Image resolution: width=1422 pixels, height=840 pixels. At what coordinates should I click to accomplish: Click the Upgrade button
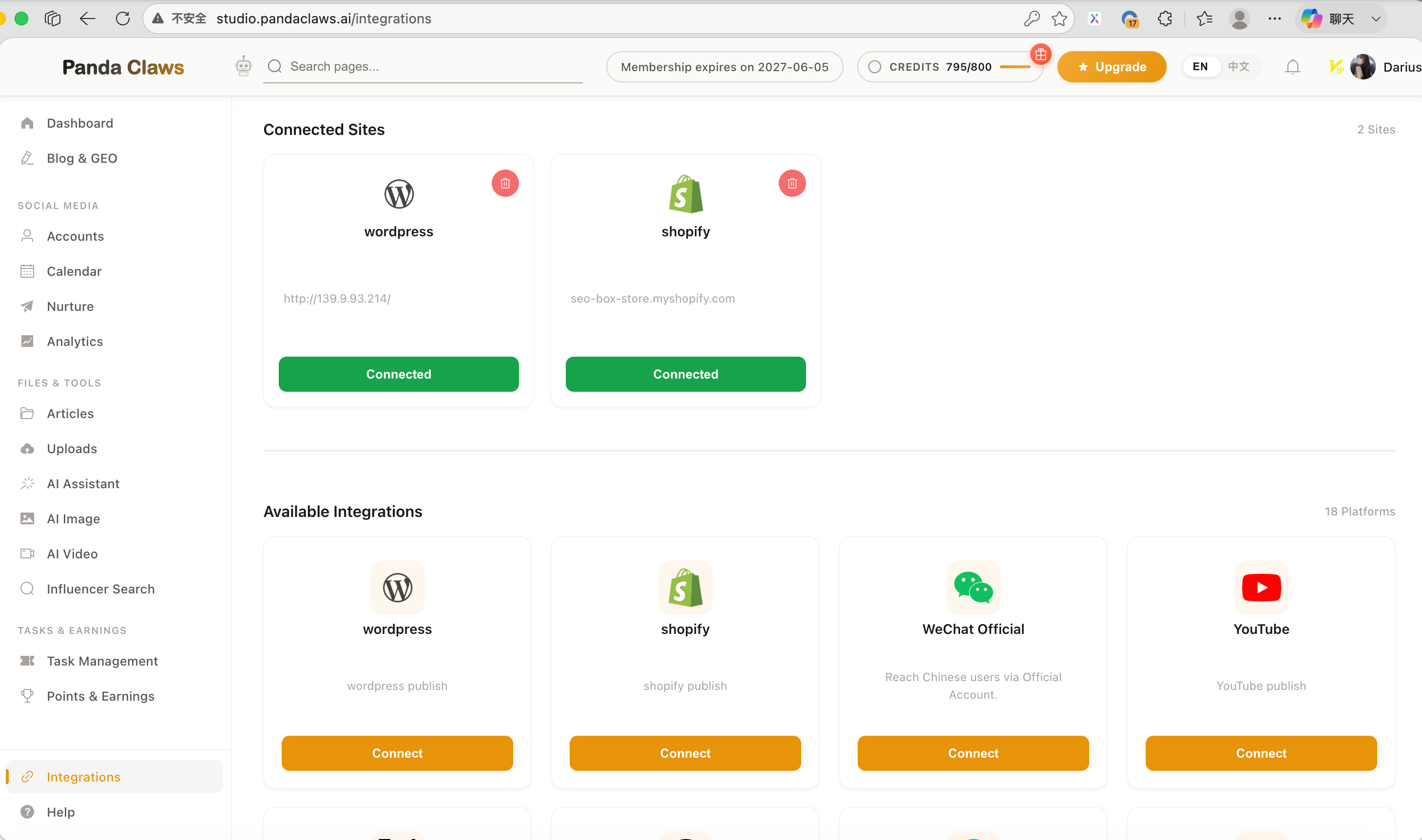click(1112, 67)
